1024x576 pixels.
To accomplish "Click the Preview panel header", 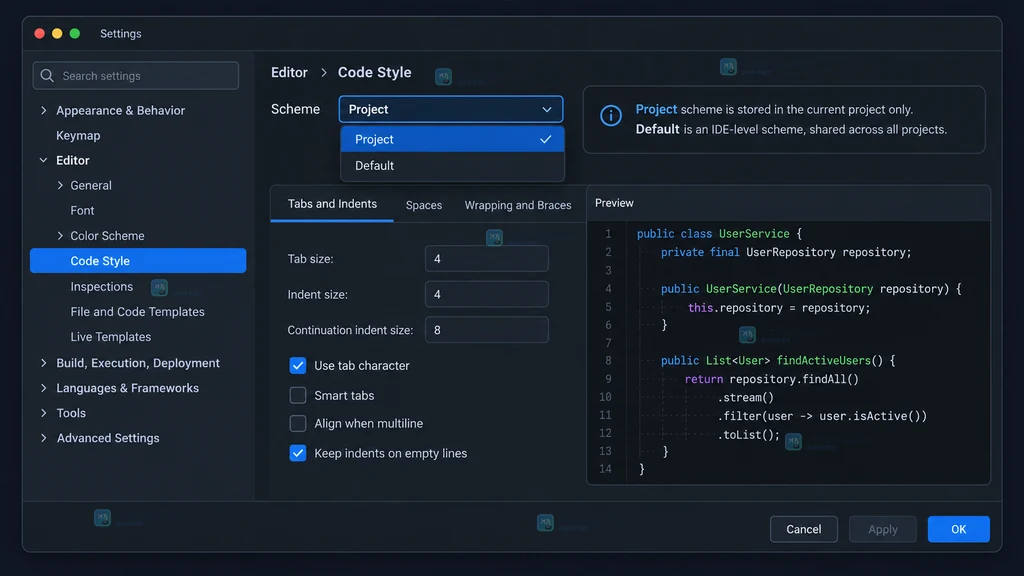I will point(614,203).
